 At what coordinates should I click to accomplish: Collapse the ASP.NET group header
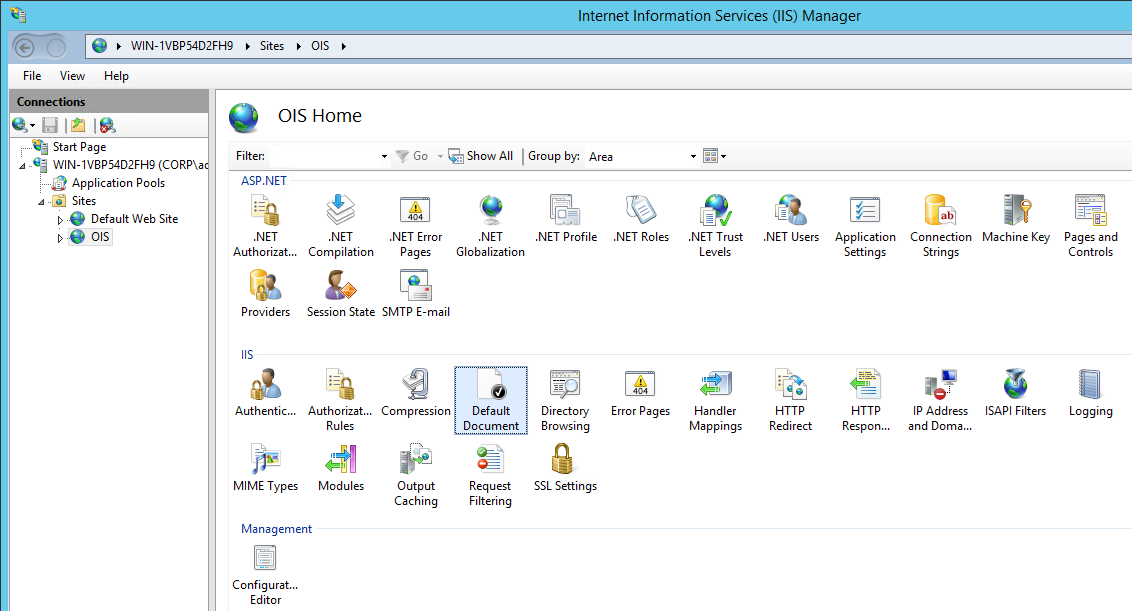pos(264,181)
